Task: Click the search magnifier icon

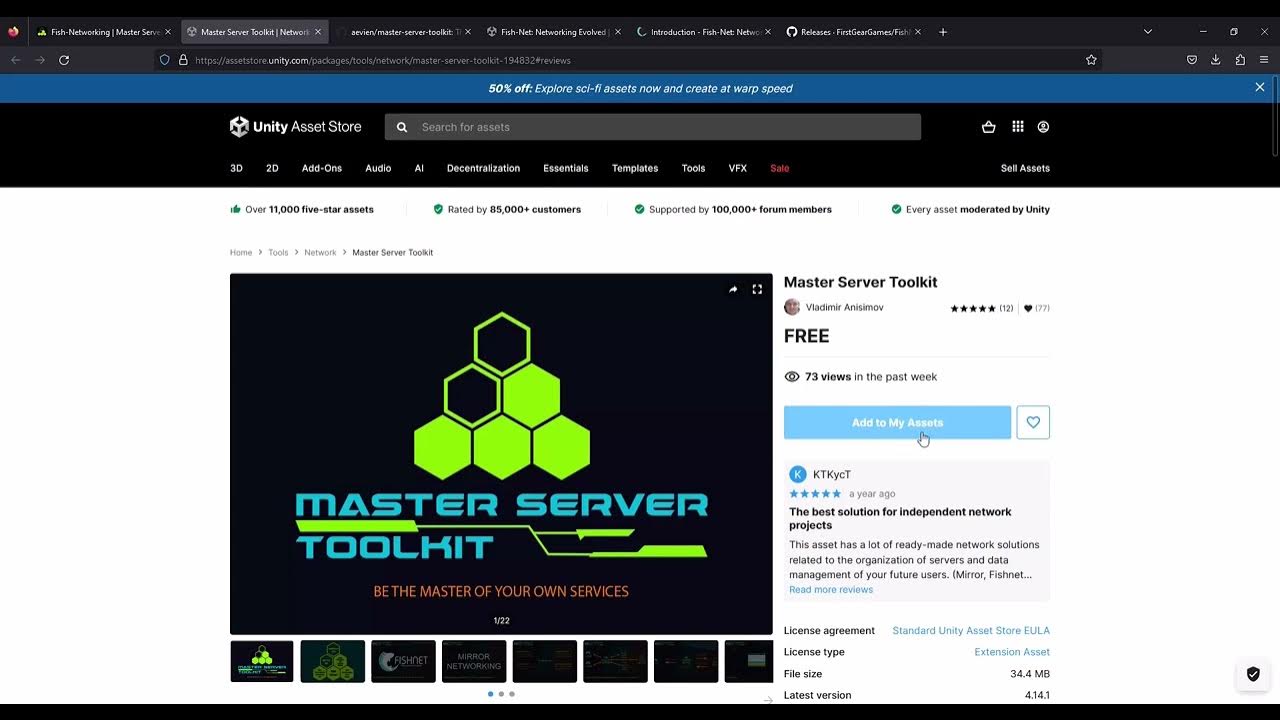Action: tap(402, 127)
